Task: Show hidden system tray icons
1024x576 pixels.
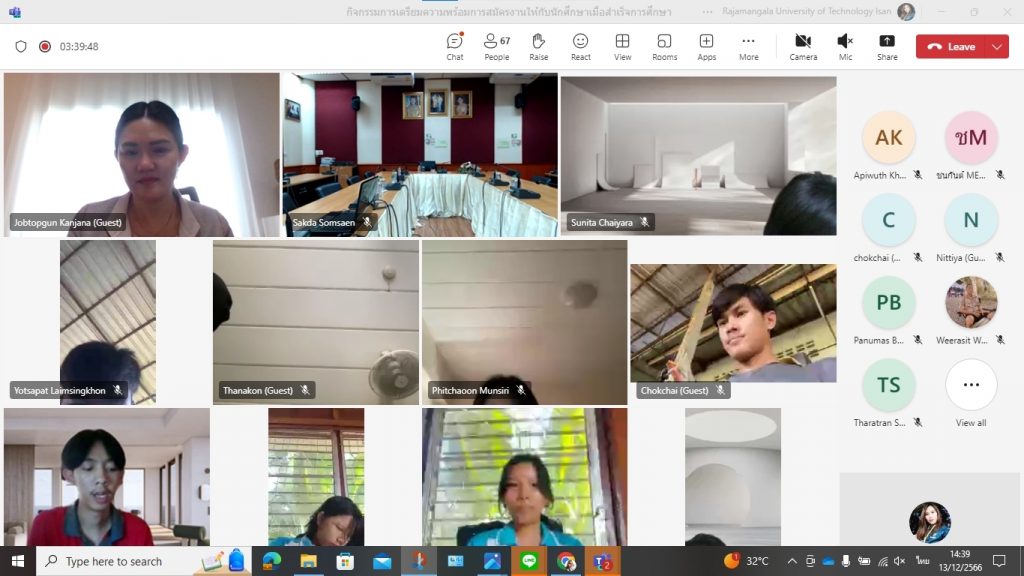Action: click(x=792, y=561)
